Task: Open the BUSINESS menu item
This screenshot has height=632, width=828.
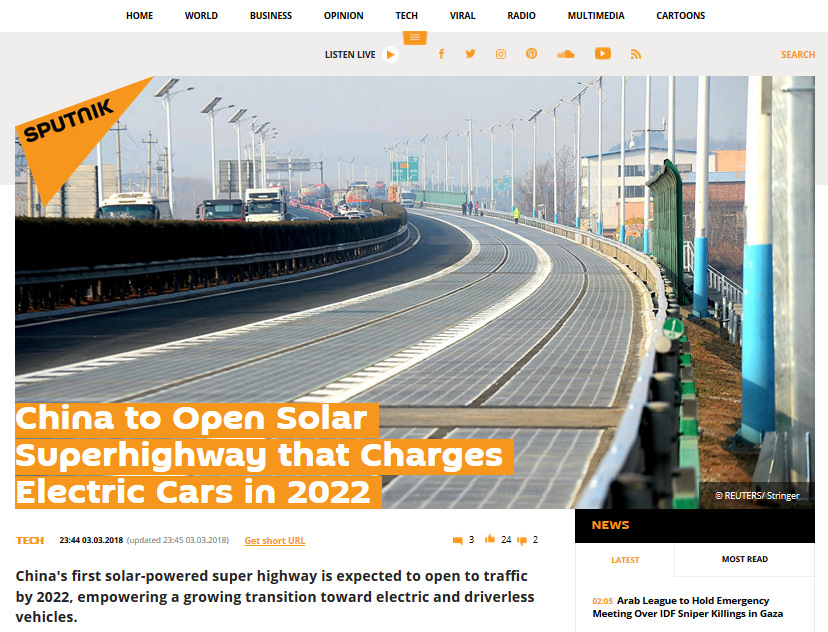Action: point(271,16)
